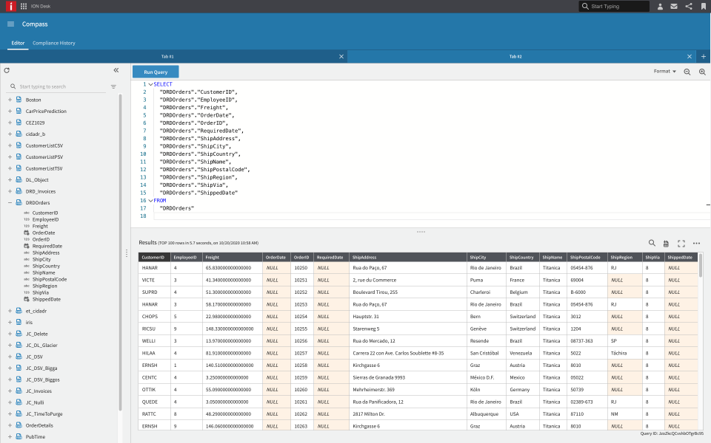Screen dimensions: 711x443
Task: Collapse the DRDOrders tree node
Action: (x=10, y=203)
